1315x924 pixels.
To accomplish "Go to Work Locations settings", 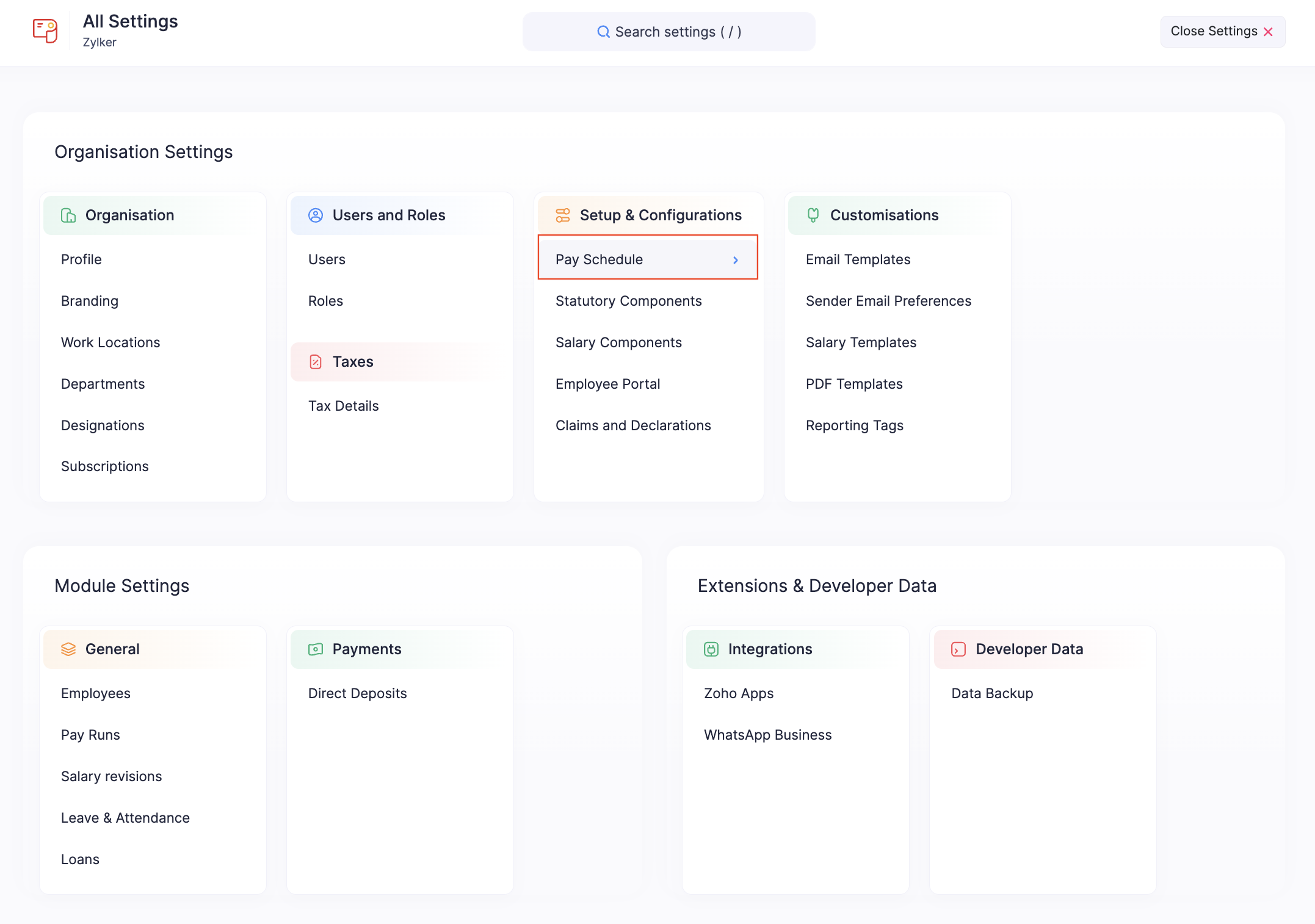I will tap(110, 342).
